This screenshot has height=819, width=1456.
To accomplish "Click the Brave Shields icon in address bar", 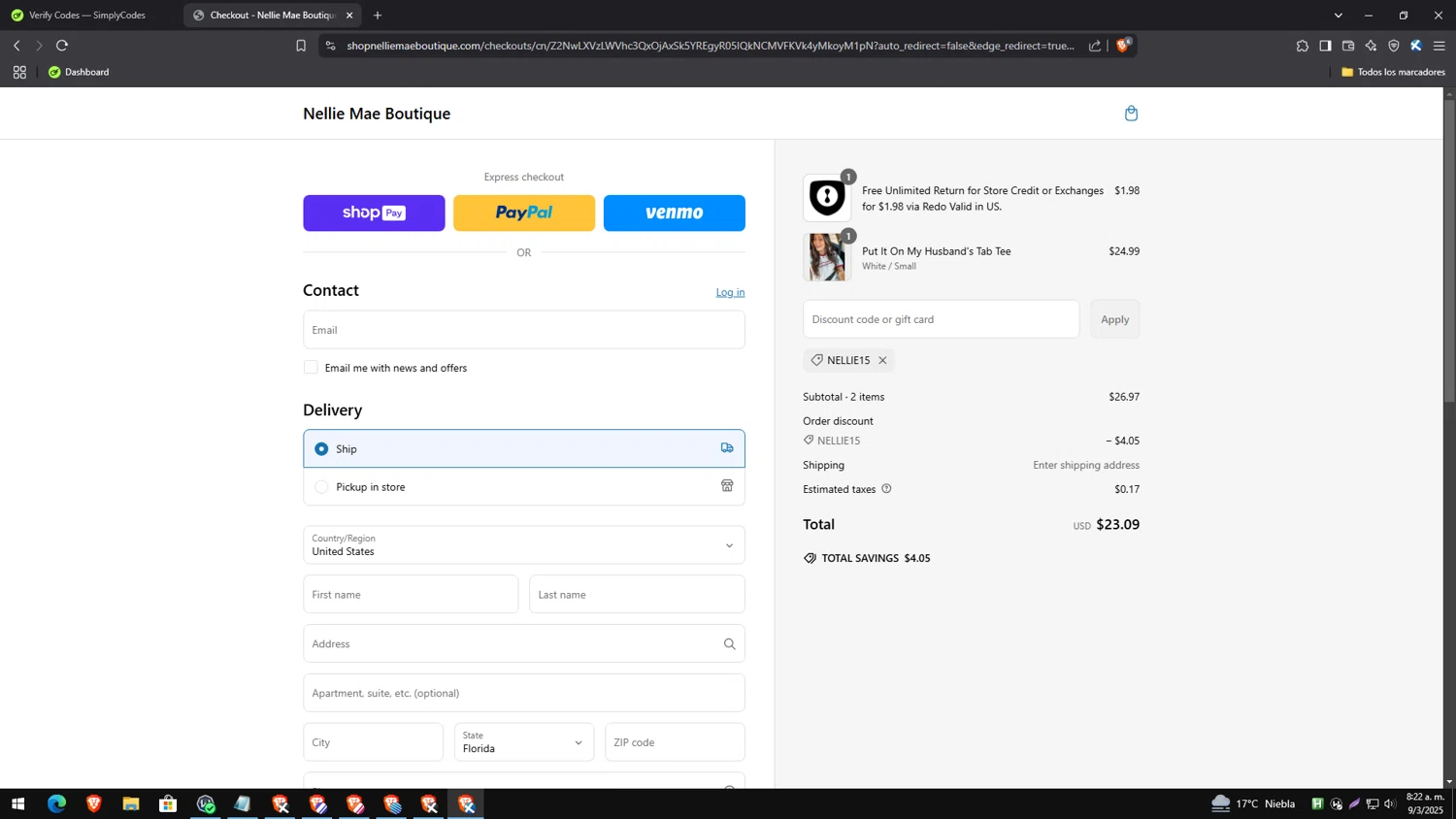I will pyautogui.click(x=1123, y=45).
